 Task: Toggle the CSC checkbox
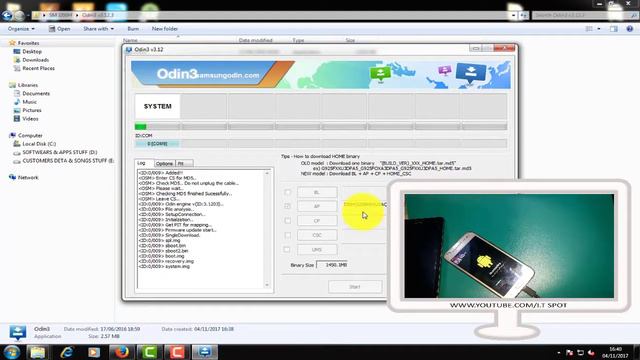[x=288, y=235]
